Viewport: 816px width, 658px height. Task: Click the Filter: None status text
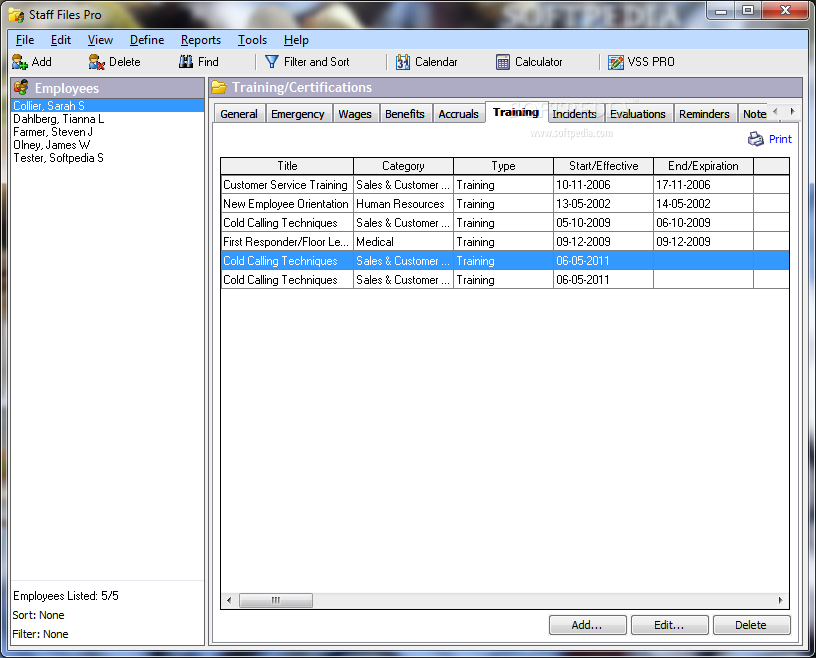point(41,634)
